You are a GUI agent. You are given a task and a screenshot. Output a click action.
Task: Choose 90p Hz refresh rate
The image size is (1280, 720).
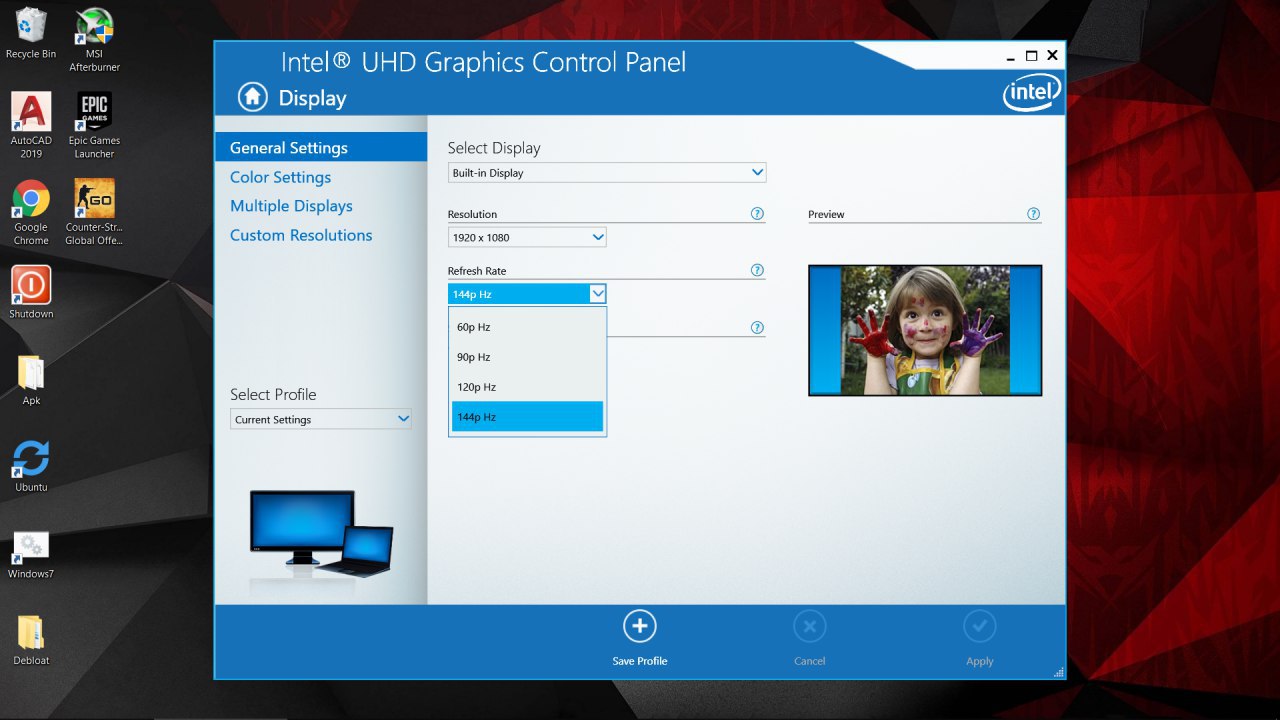(x=527, y=357)
